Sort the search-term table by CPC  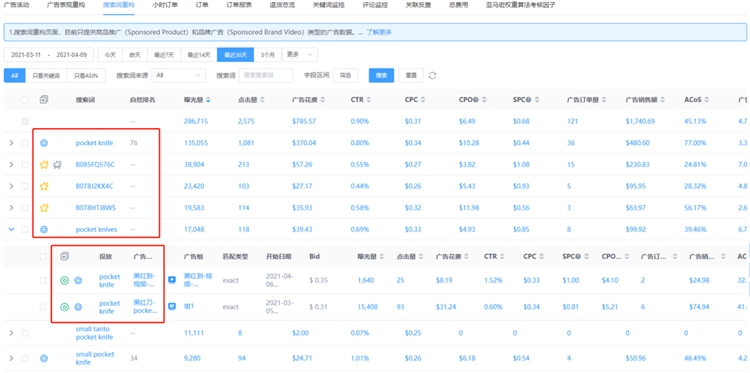click(x=423, y=100)
